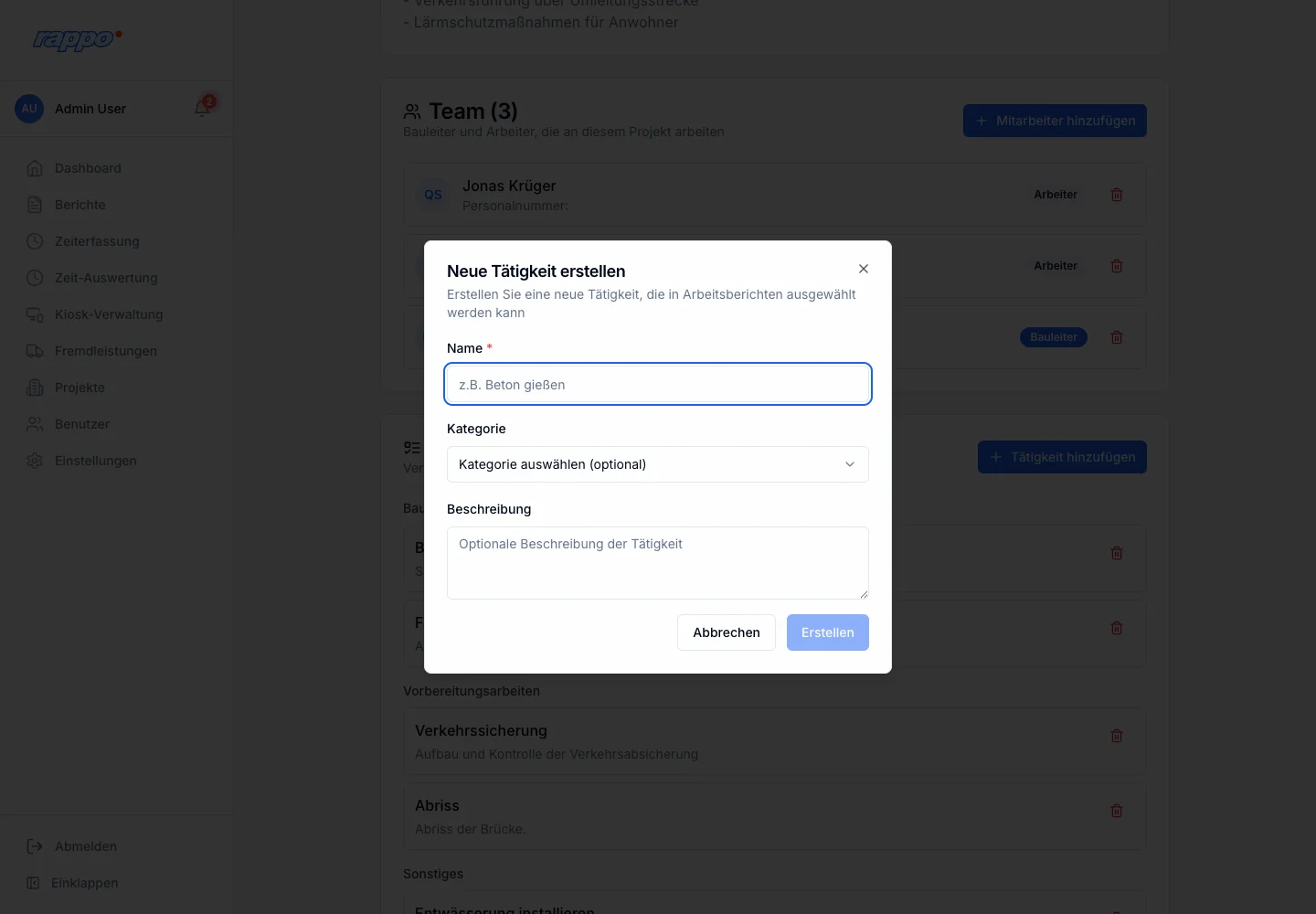The width and height of the screenshot is (1316, 914).
Task: Click the Sonstiges category heading
Action: coord(433,874)
